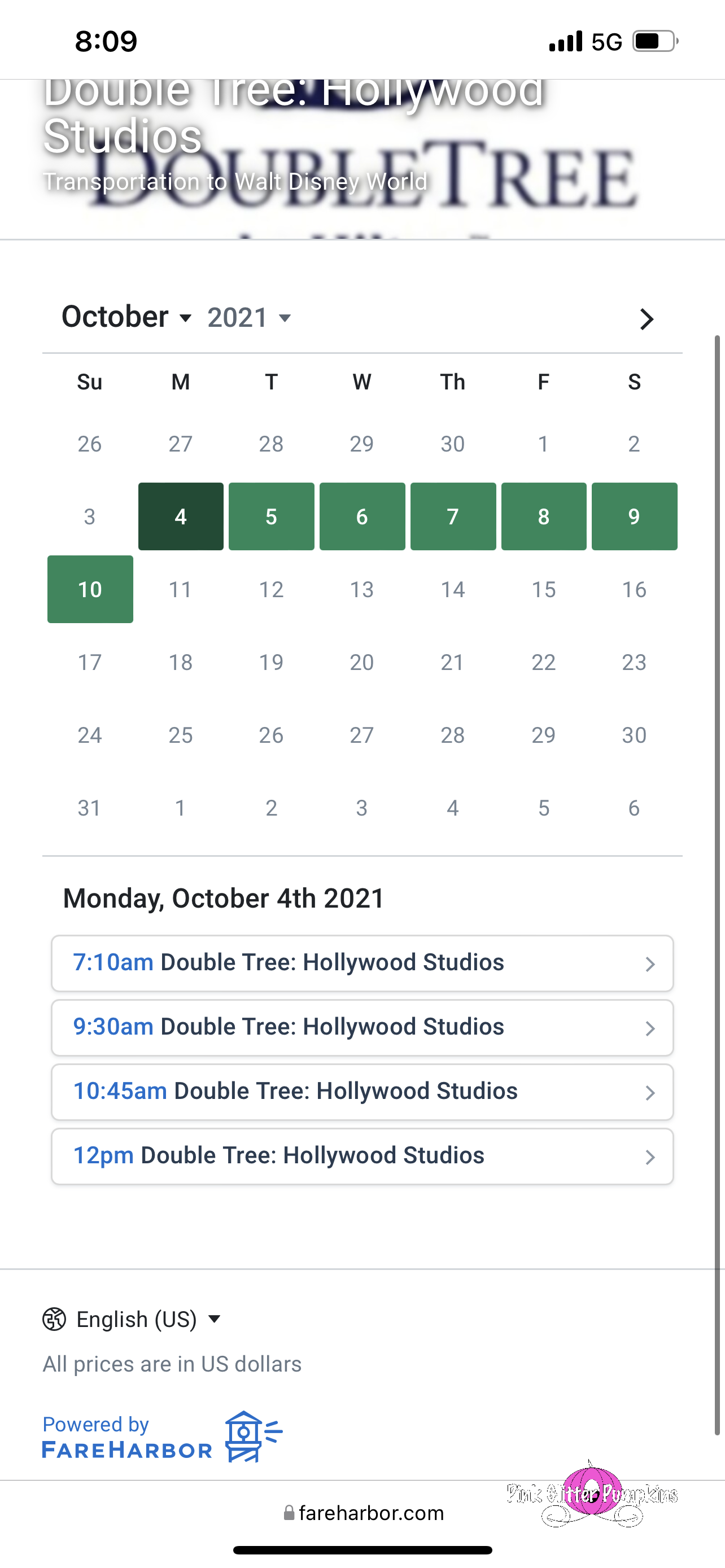Open the 7:10am Double Tree: Hollywood Studios slot

tap(362, 963)
